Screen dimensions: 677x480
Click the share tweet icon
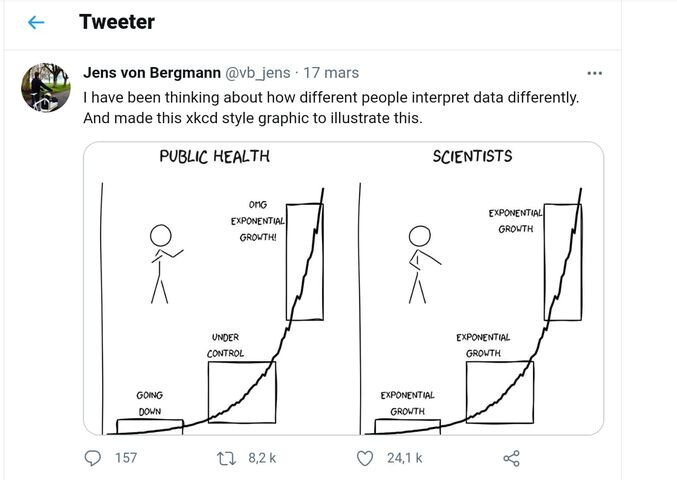[511, 458]
